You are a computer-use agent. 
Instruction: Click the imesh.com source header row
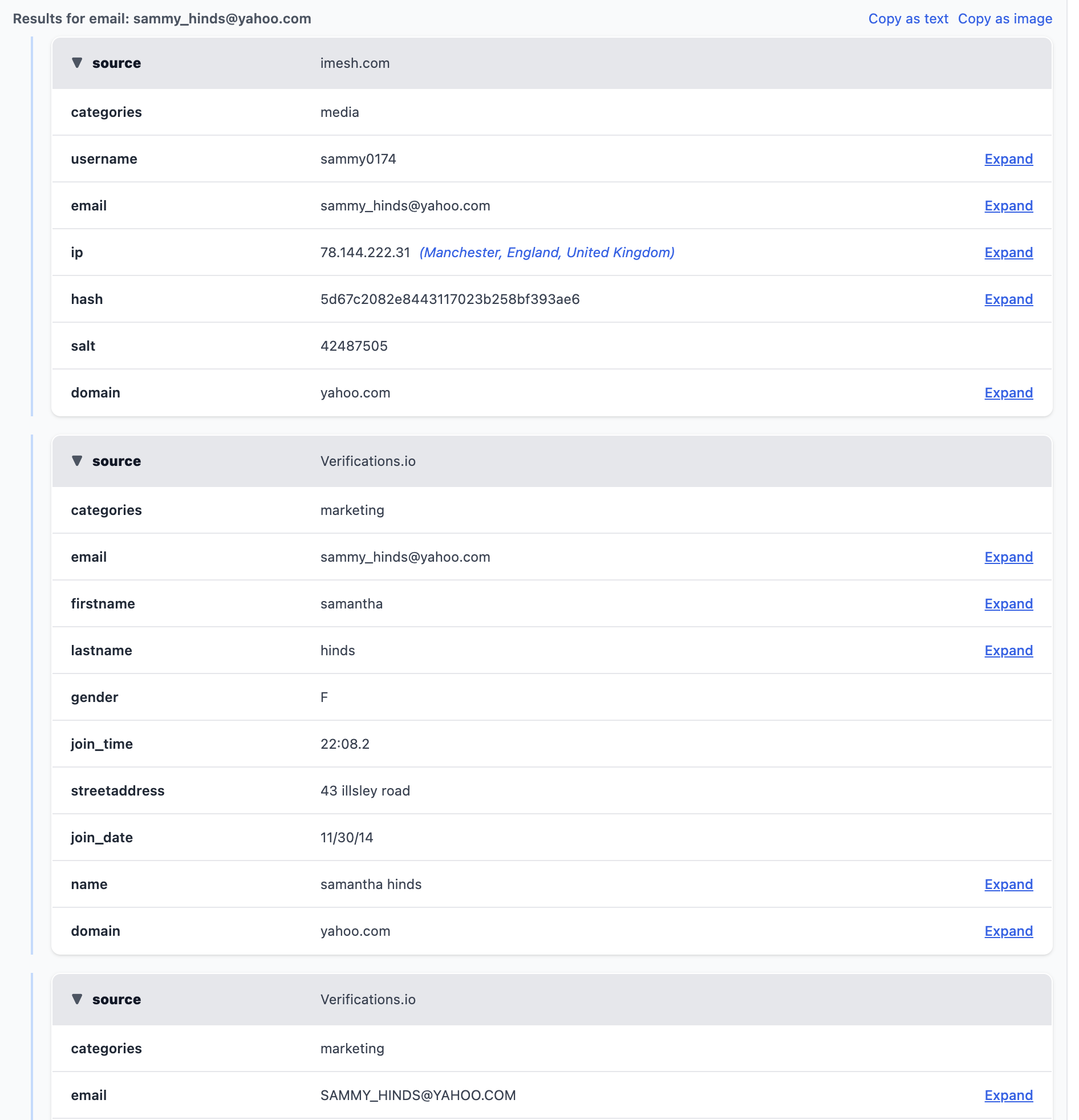[x=551, y=63]
